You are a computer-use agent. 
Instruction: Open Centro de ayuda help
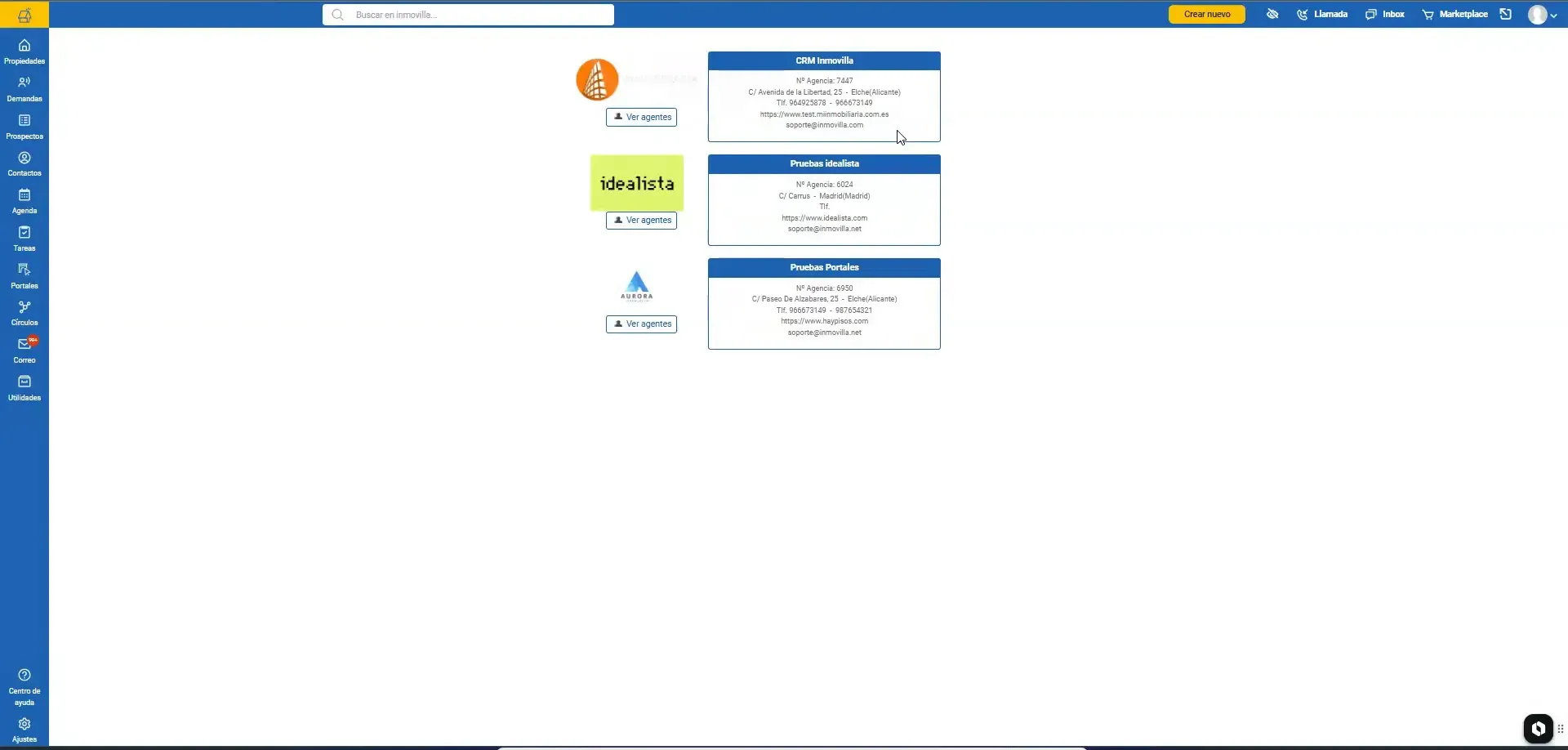point(24,687)
